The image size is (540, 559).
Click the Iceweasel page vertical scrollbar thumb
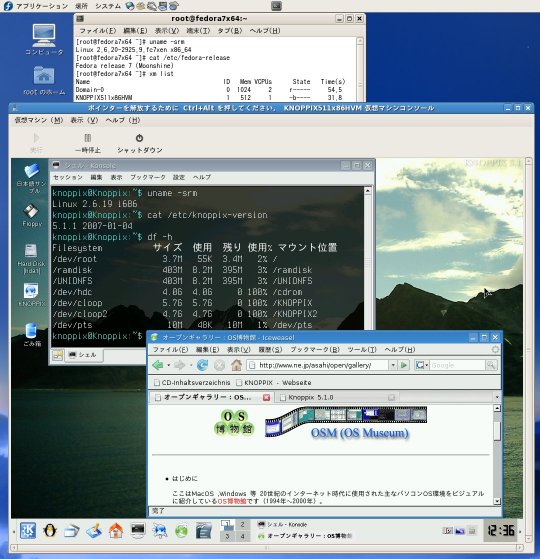click(x=497, y=431)
